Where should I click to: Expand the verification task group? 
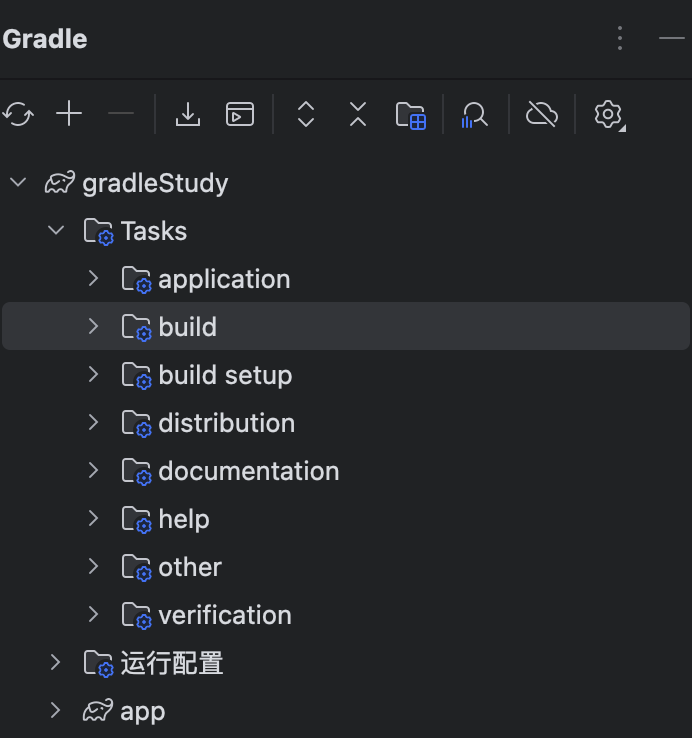tap(94, 614)
